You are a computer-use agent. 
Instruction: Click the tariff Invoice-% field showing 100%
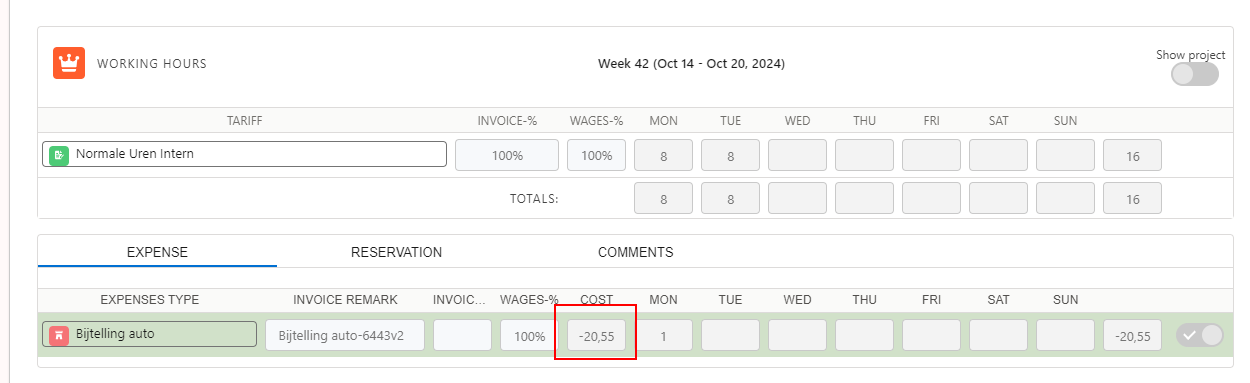(507, 155)
